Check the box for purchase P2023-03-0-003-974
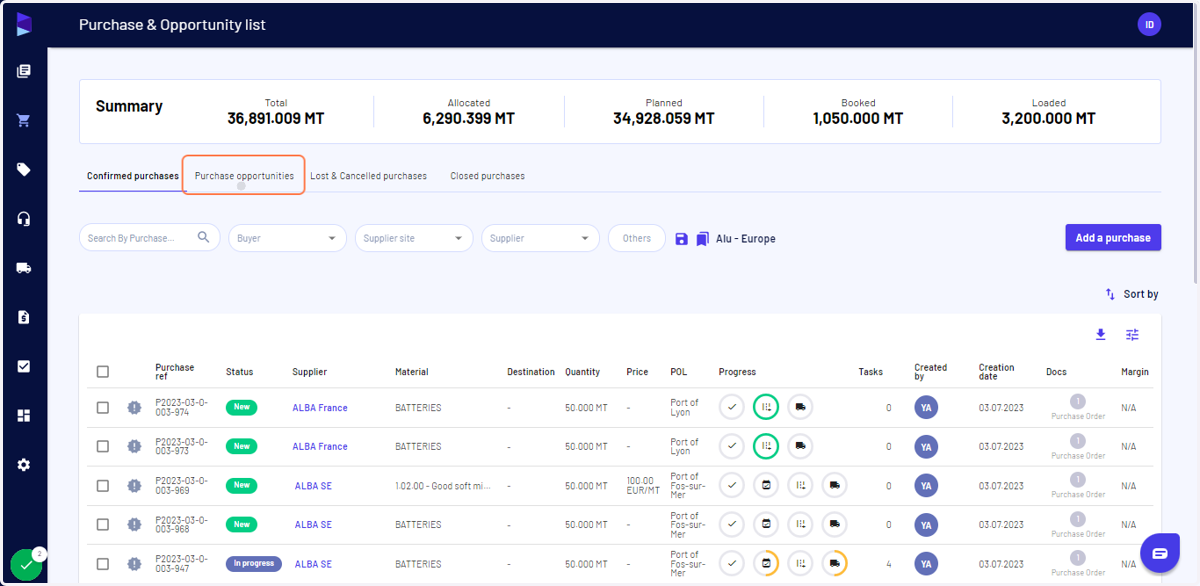 (x=103, y=408)
